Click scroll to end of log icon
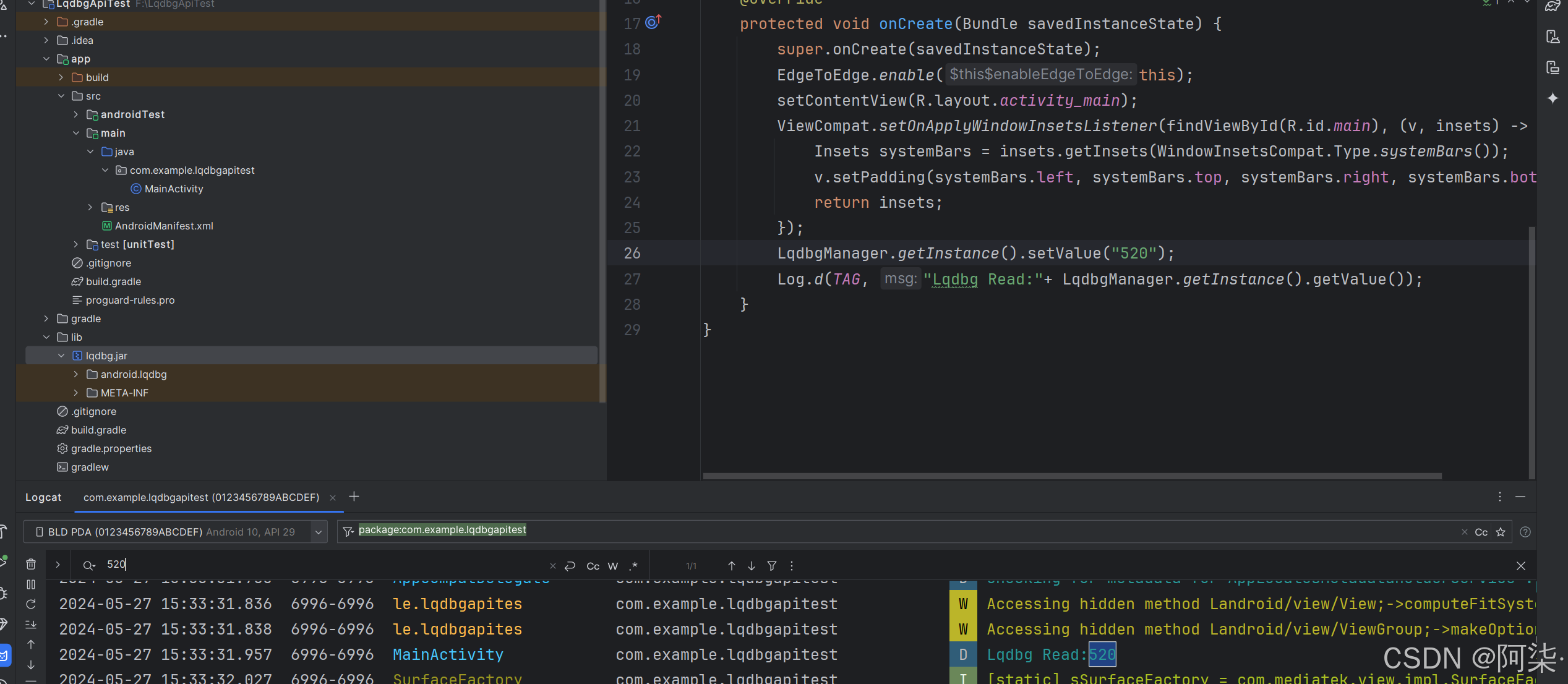 click(x=31, y=625)
